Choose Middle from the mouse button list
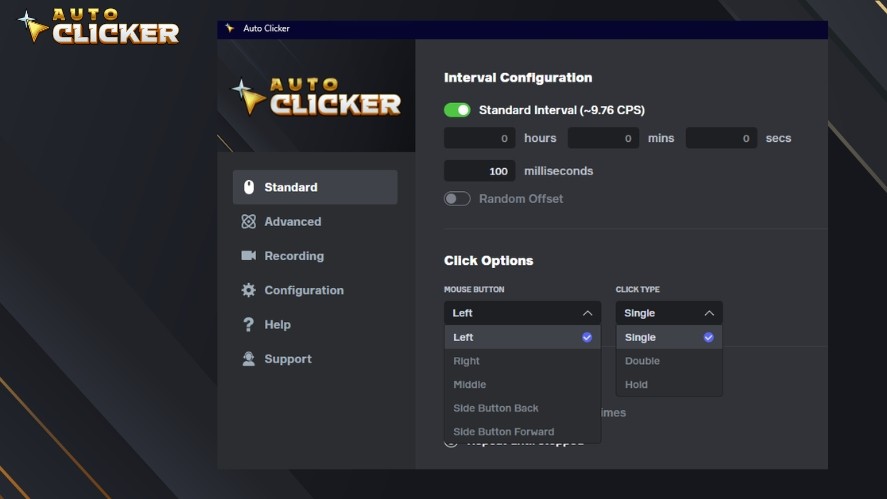 click(522, 384)
